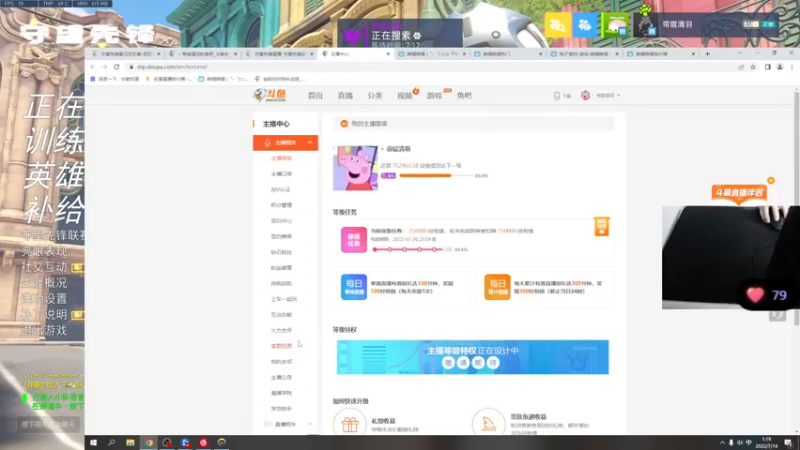This screenshot has height=450, width=800.
Task: Switch to the first browser tab
Action: point(125,54)
